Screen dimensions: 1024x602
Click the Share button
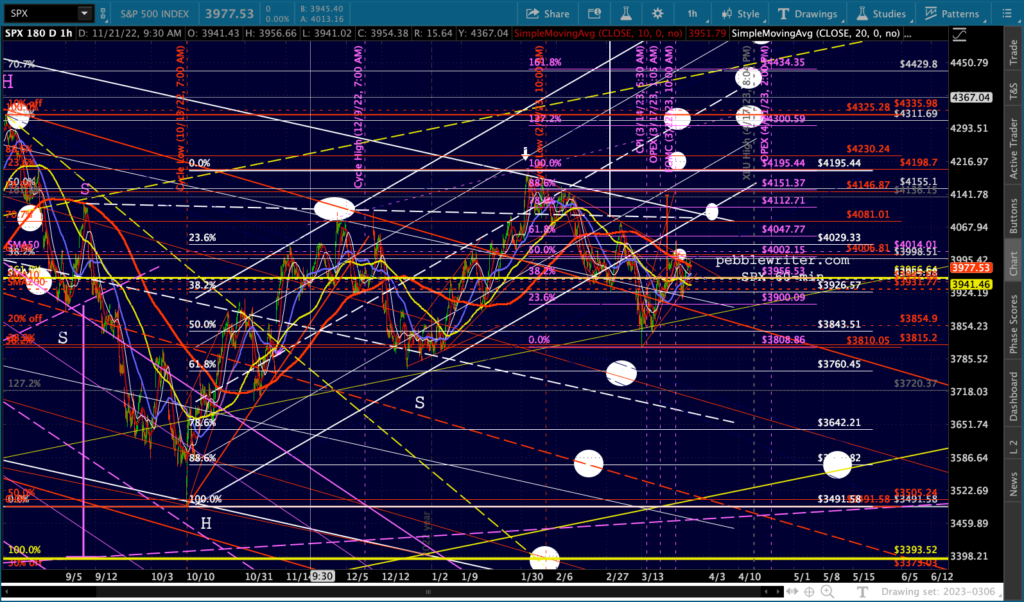547,14
